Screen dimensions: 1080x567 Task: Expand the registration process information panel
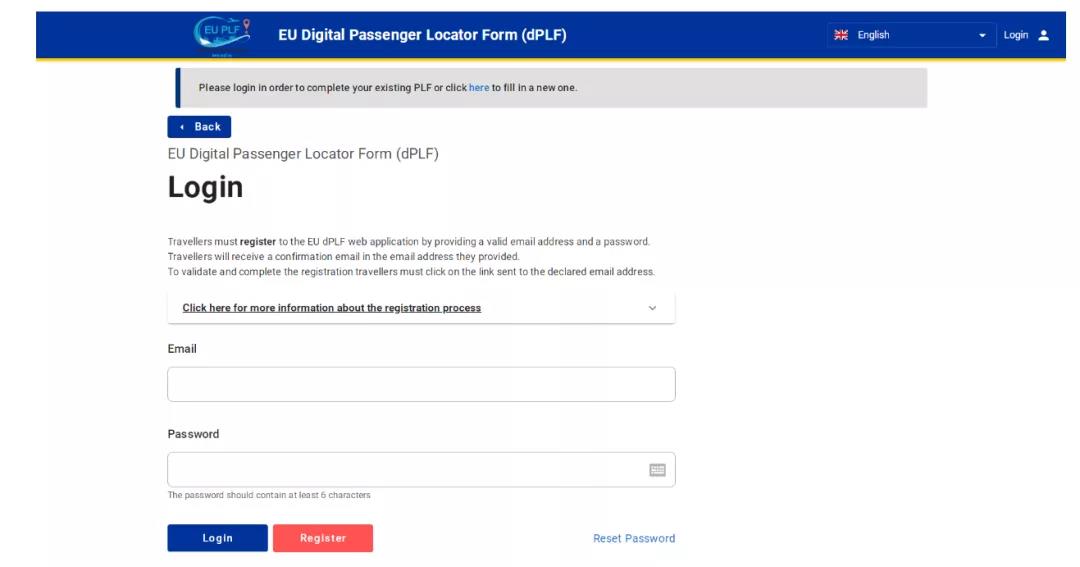click(421, 308)
